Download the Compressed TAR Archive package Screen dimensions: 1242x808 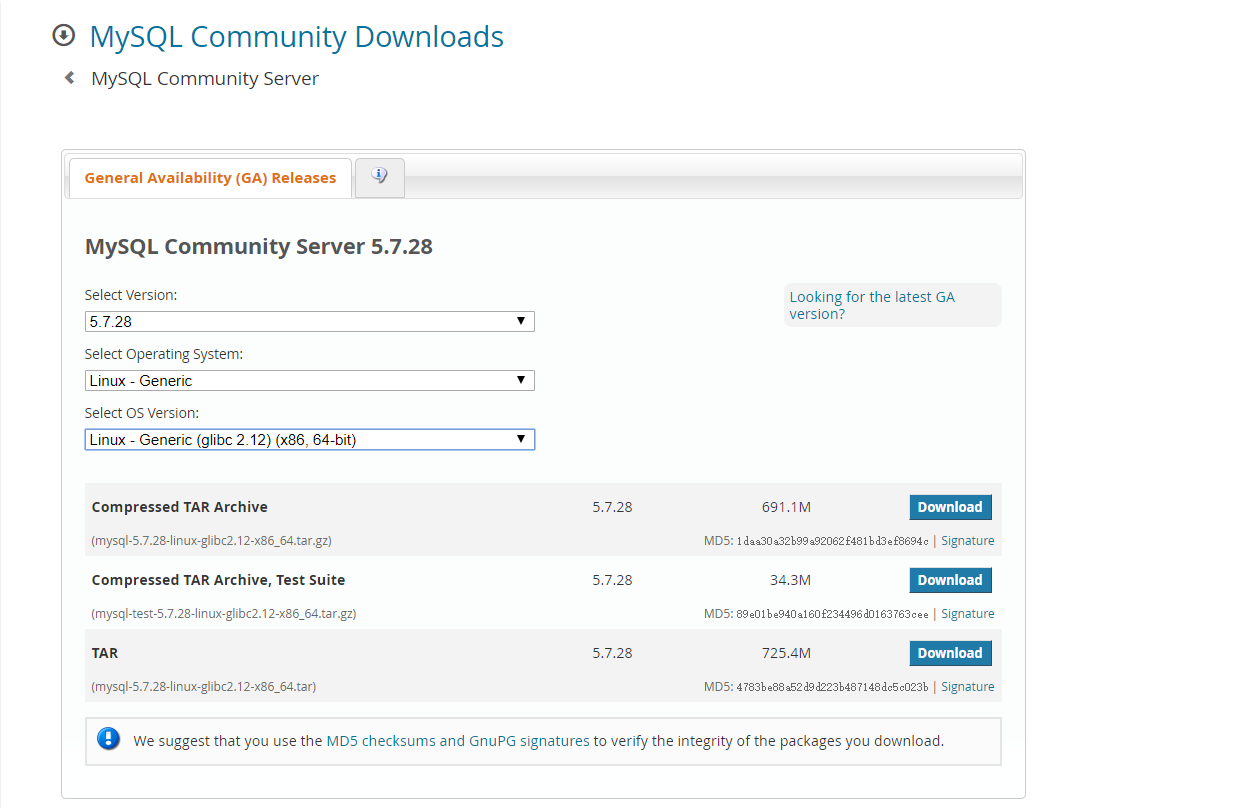[x=950, y=507]
